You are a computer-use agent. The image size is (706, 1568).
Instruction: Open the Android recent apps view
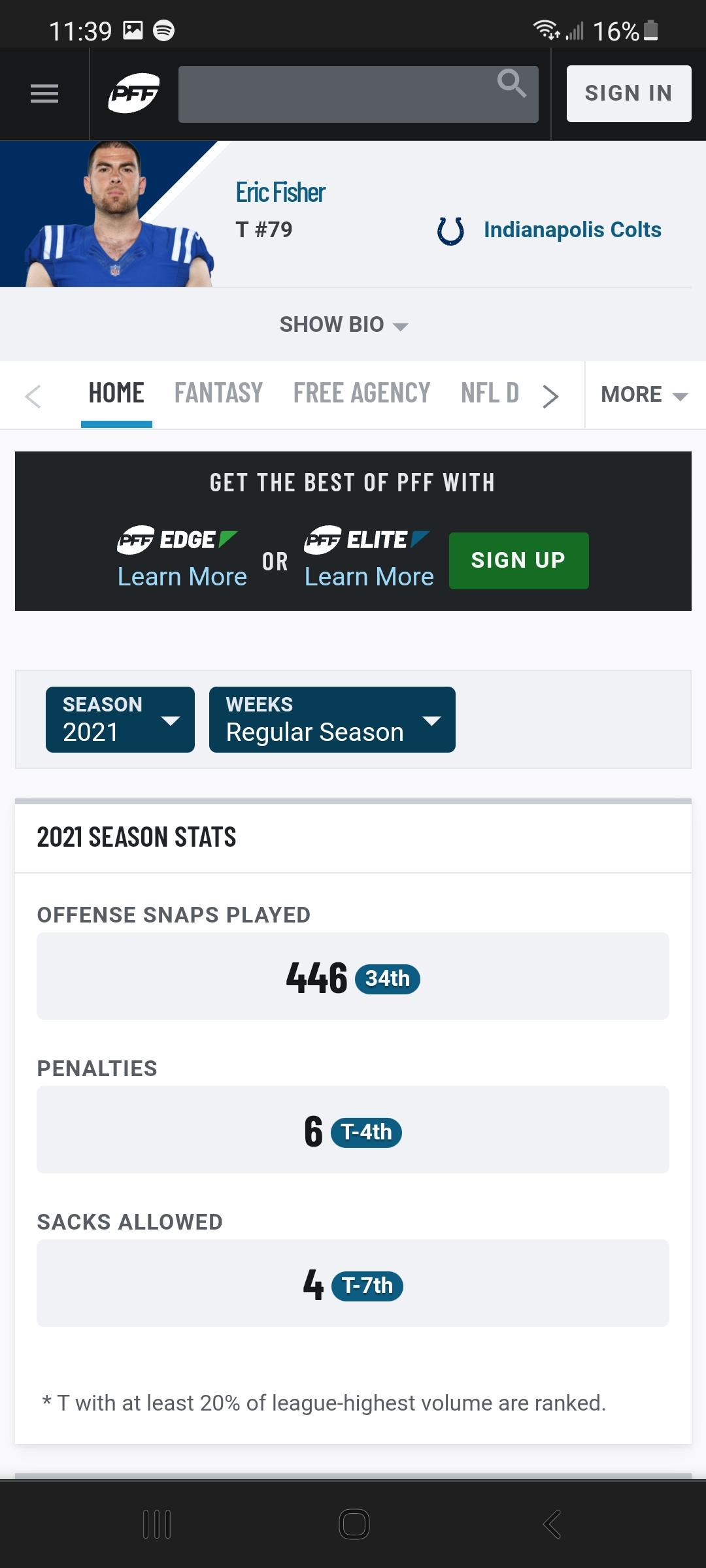[x=157, y=1524]
